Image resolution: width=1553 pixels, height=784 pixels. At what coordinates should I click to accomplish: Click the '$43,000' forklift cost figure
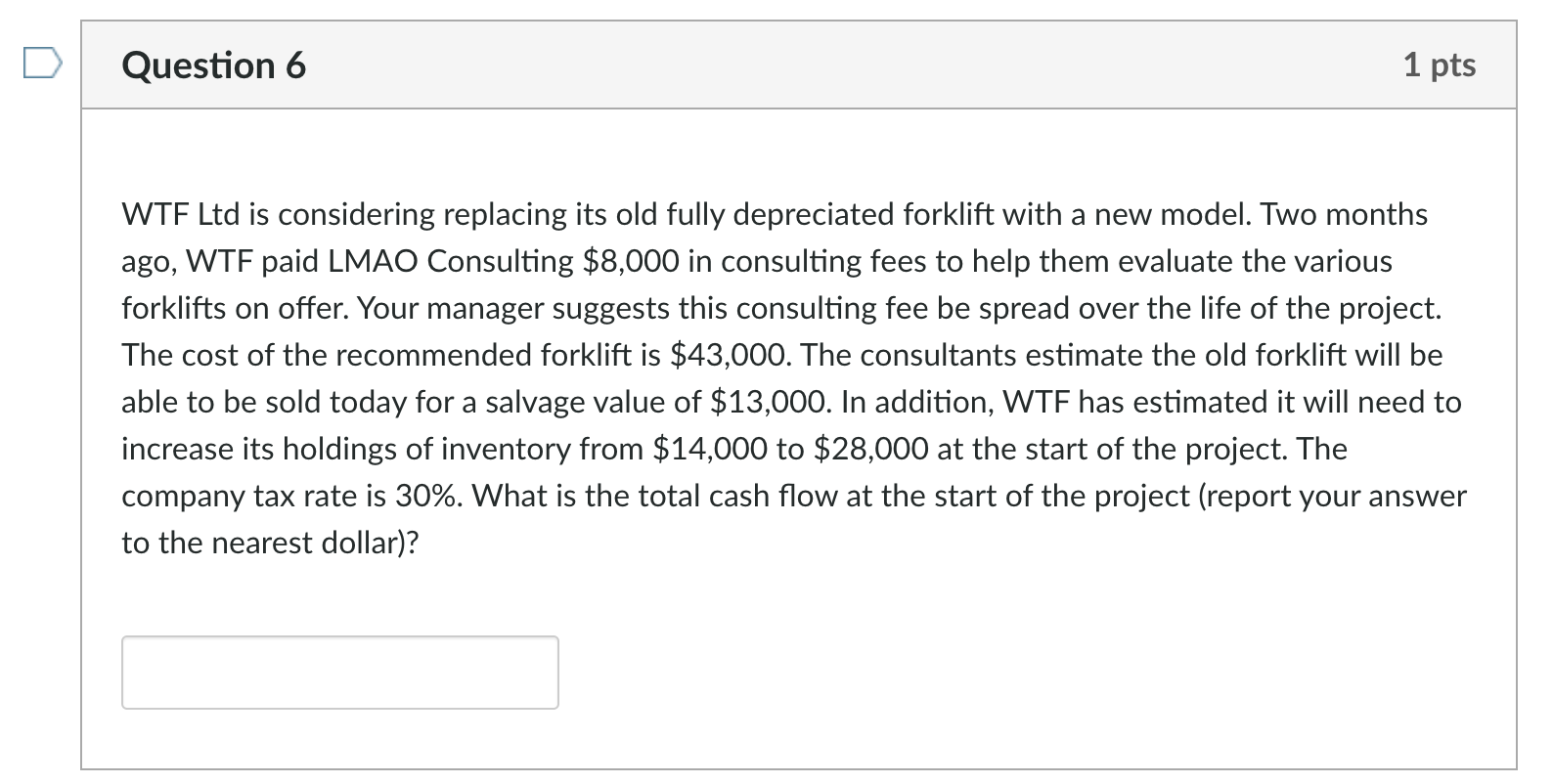click(728, 355)
